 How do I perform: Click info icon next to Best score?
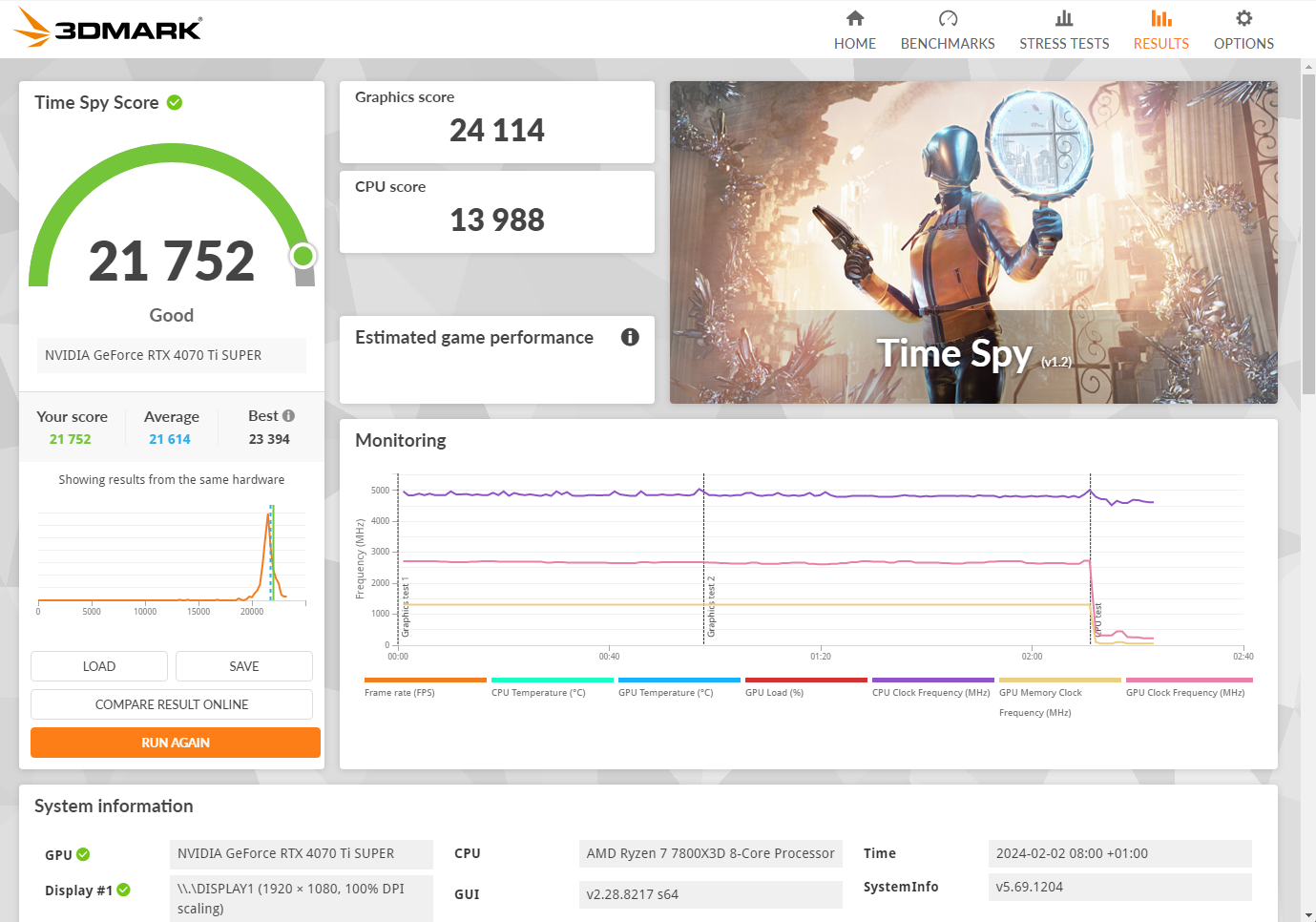(x=288, y=416)
